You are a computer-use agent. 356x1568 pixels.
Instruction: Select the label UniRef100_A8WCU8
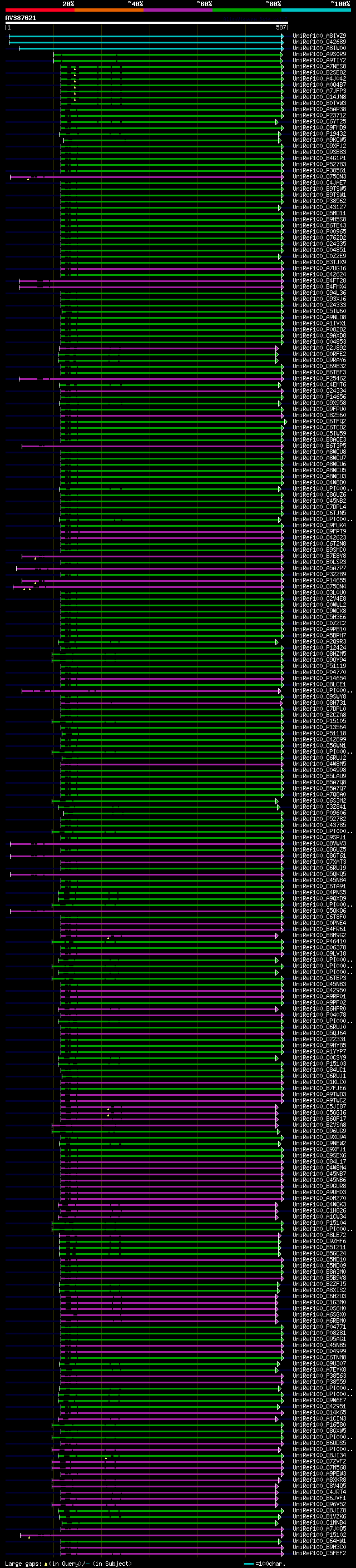(319, 452)
